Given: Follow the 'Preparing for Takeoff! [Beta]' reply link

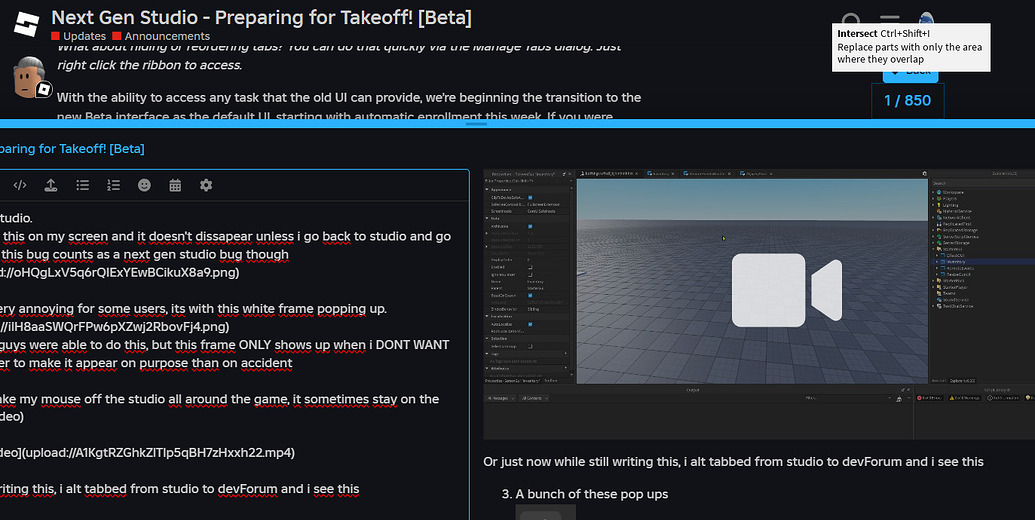Looking at the screenshot, I should pos(72,148).
